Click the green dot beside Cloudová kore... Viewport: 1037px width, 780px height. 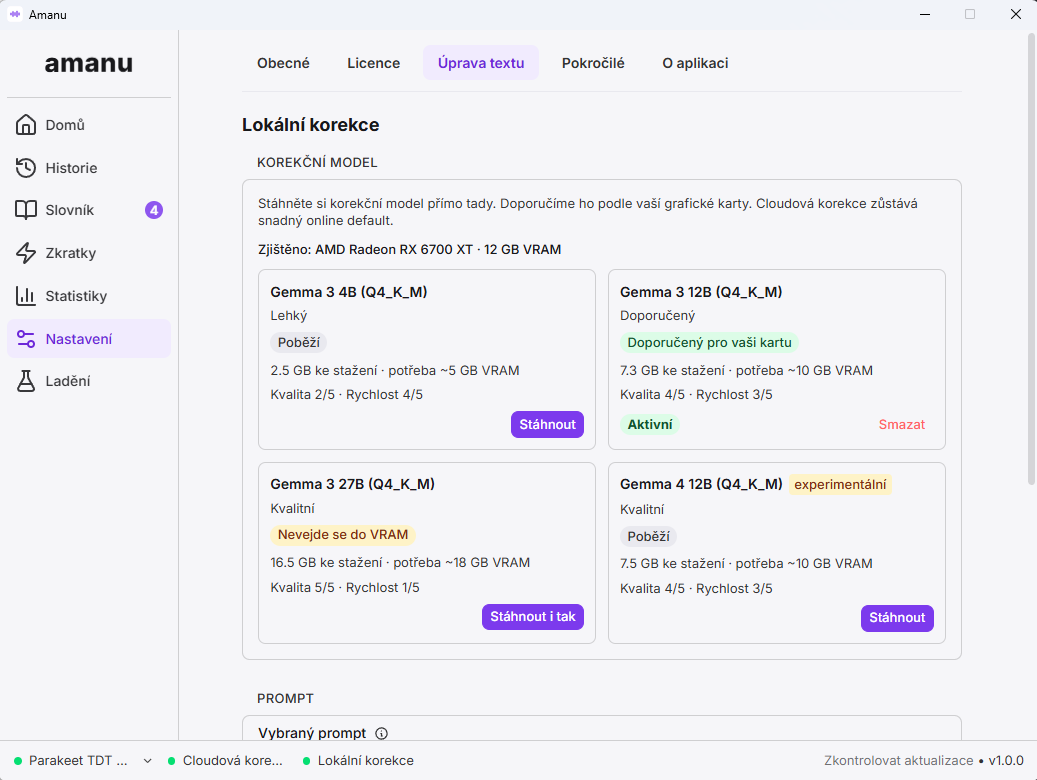(171, 761)
